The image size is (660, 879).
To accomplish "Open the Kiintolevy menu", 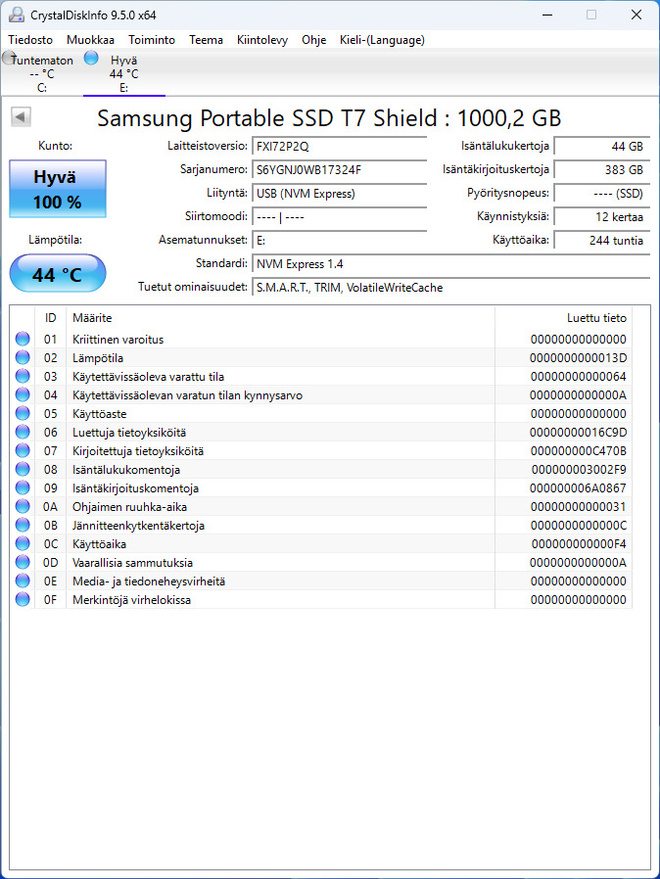I will (262, 40).
